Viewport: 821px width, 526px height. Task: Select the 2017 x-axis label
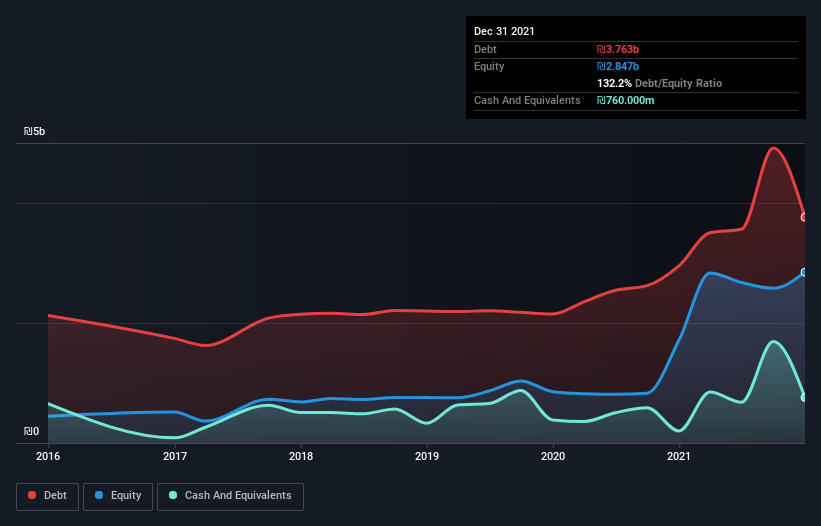point(175,456)
